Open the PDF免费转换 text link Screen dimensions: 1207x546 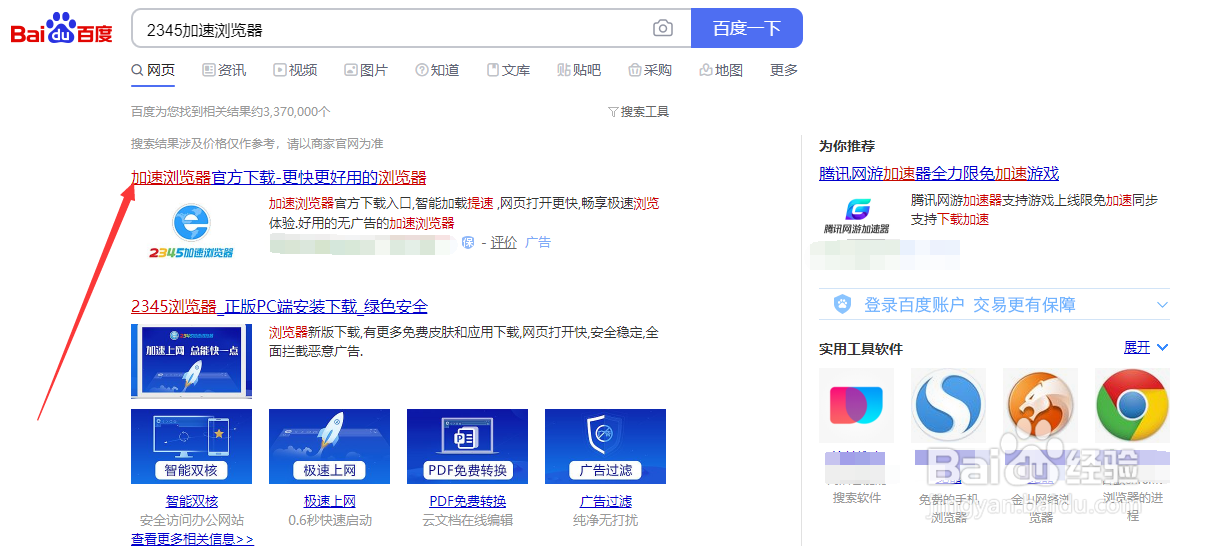tap(468, 501)
